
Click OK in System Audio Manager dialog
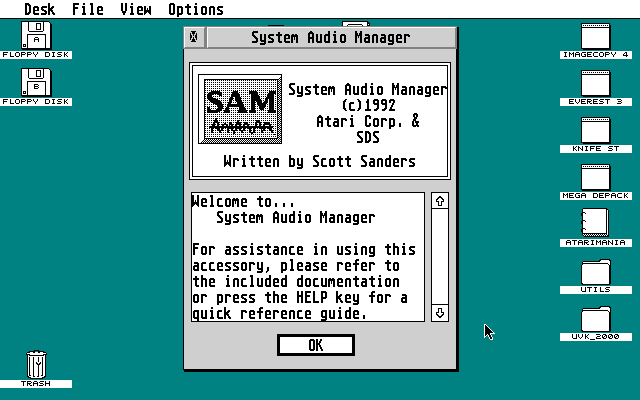[316, 345]
